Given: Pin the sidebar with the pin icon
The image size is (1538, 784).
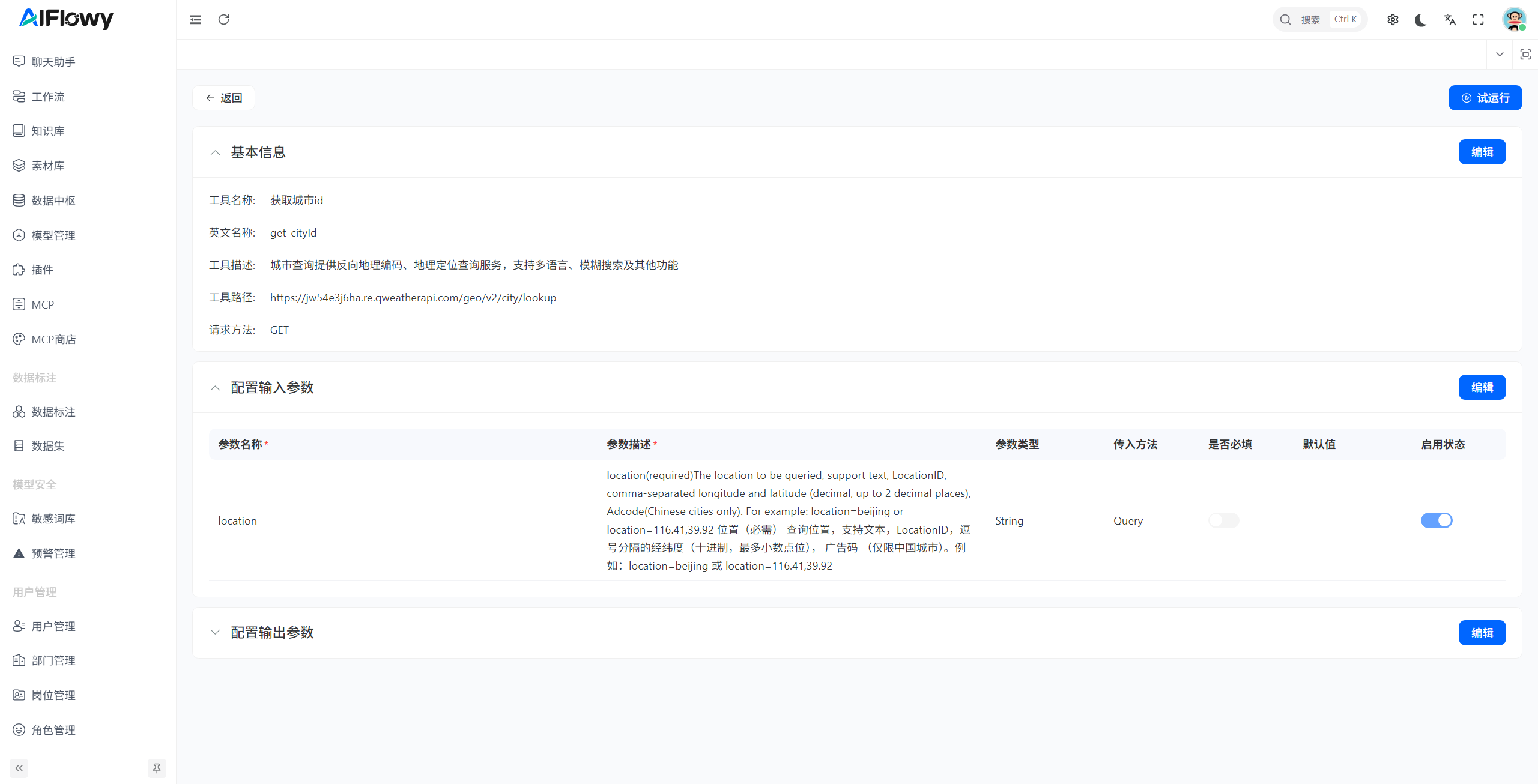Looking at the screenshot, I should click(156, 768).
